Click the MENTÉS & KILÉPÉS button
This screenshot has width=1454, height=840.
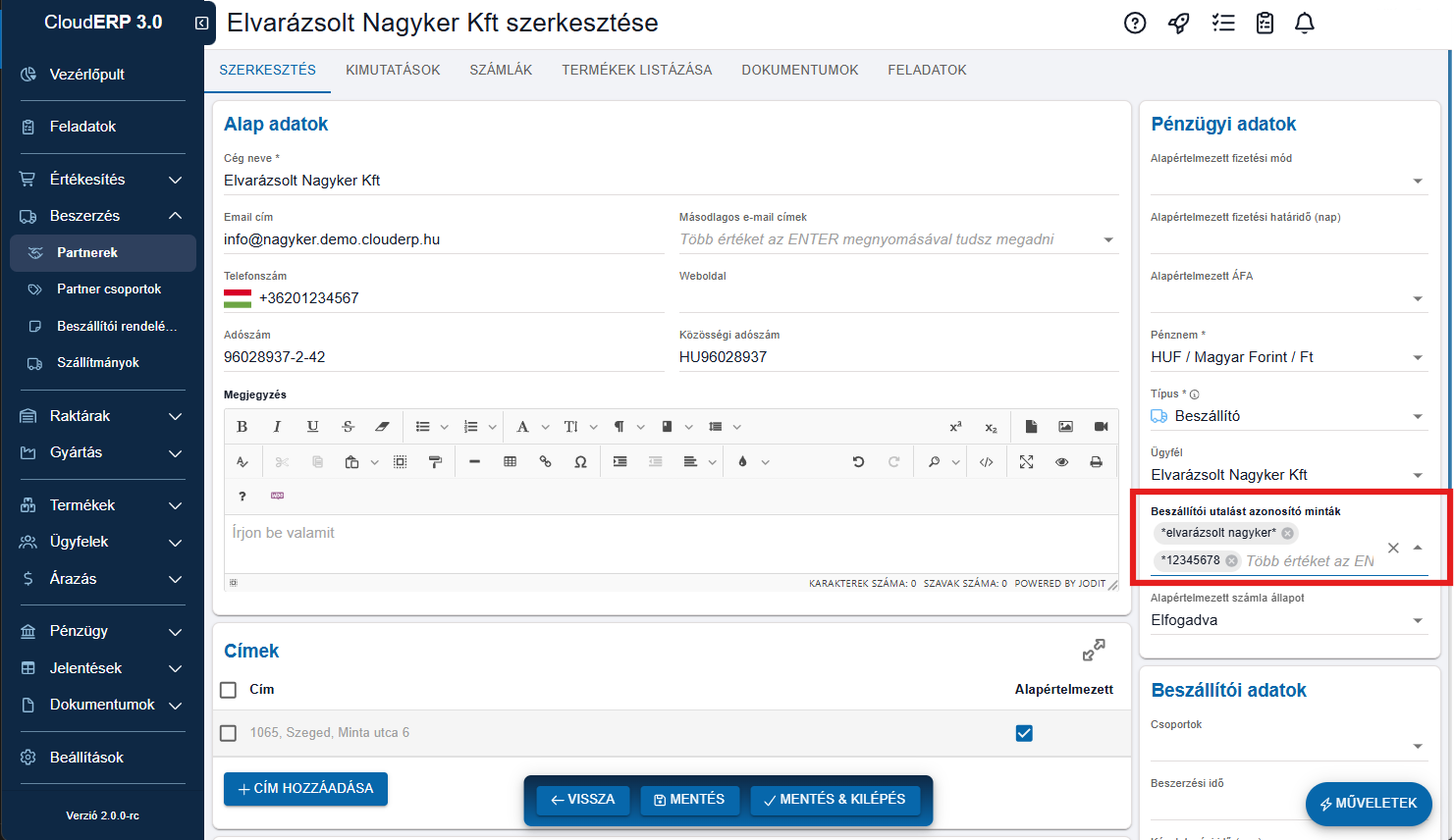click(x=835, y=800)
